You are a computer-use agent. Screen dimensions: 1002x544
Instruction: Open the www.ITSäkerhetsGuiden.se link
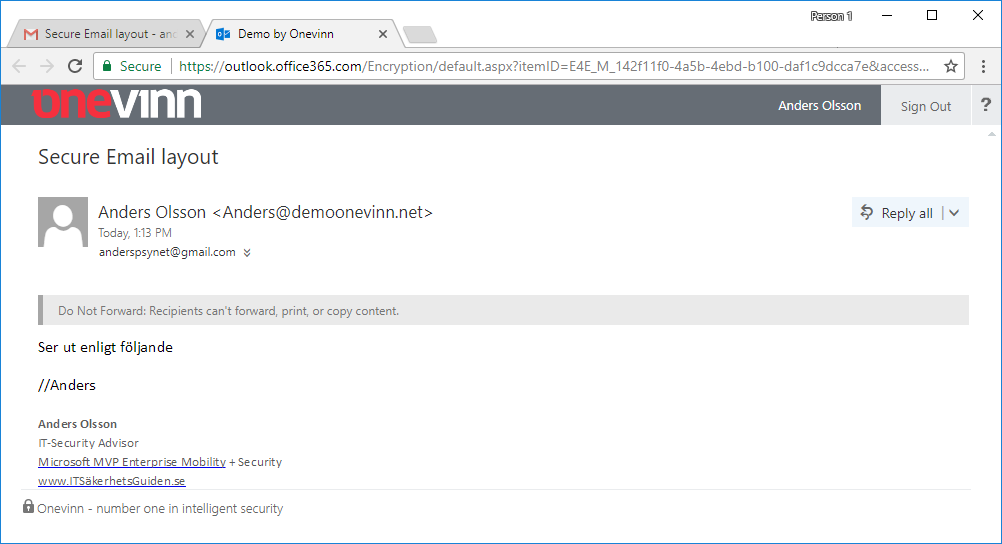[x=111, y=481]
